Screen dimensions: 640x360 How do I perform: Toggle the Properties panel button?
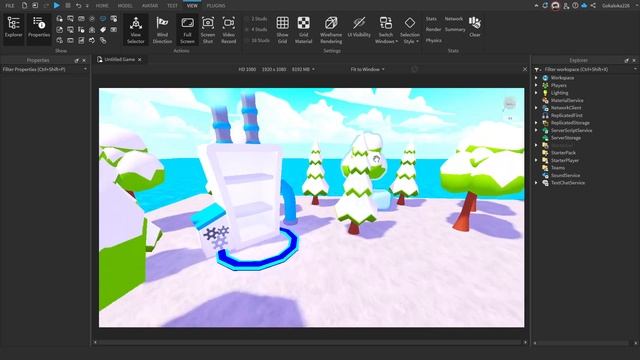click(39, 28)
